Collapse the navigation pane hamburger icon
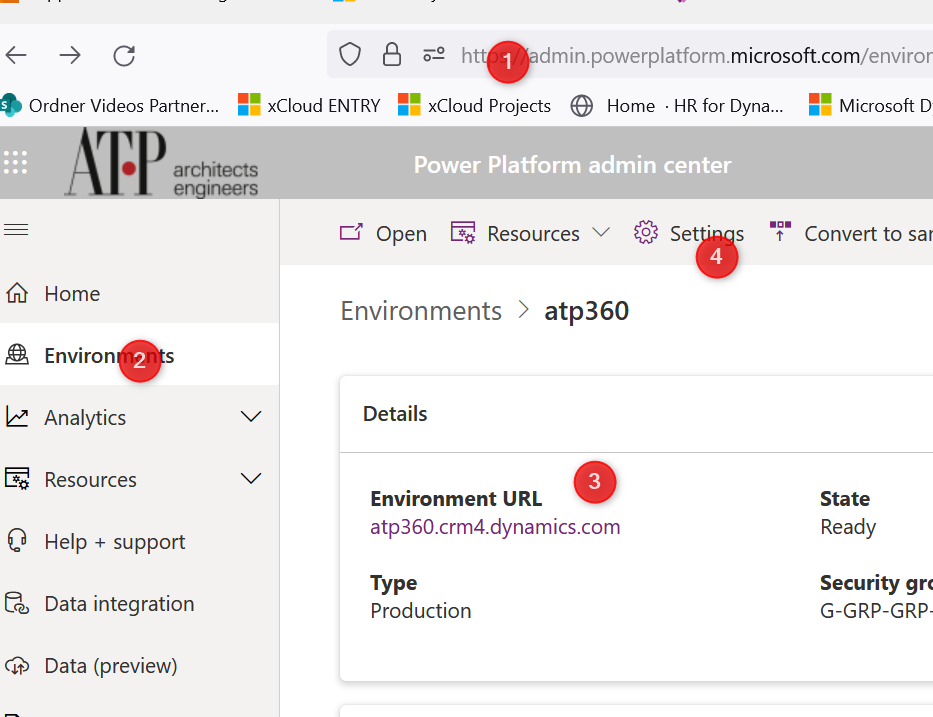Viewport: 933px width, 717px height. 16,230
